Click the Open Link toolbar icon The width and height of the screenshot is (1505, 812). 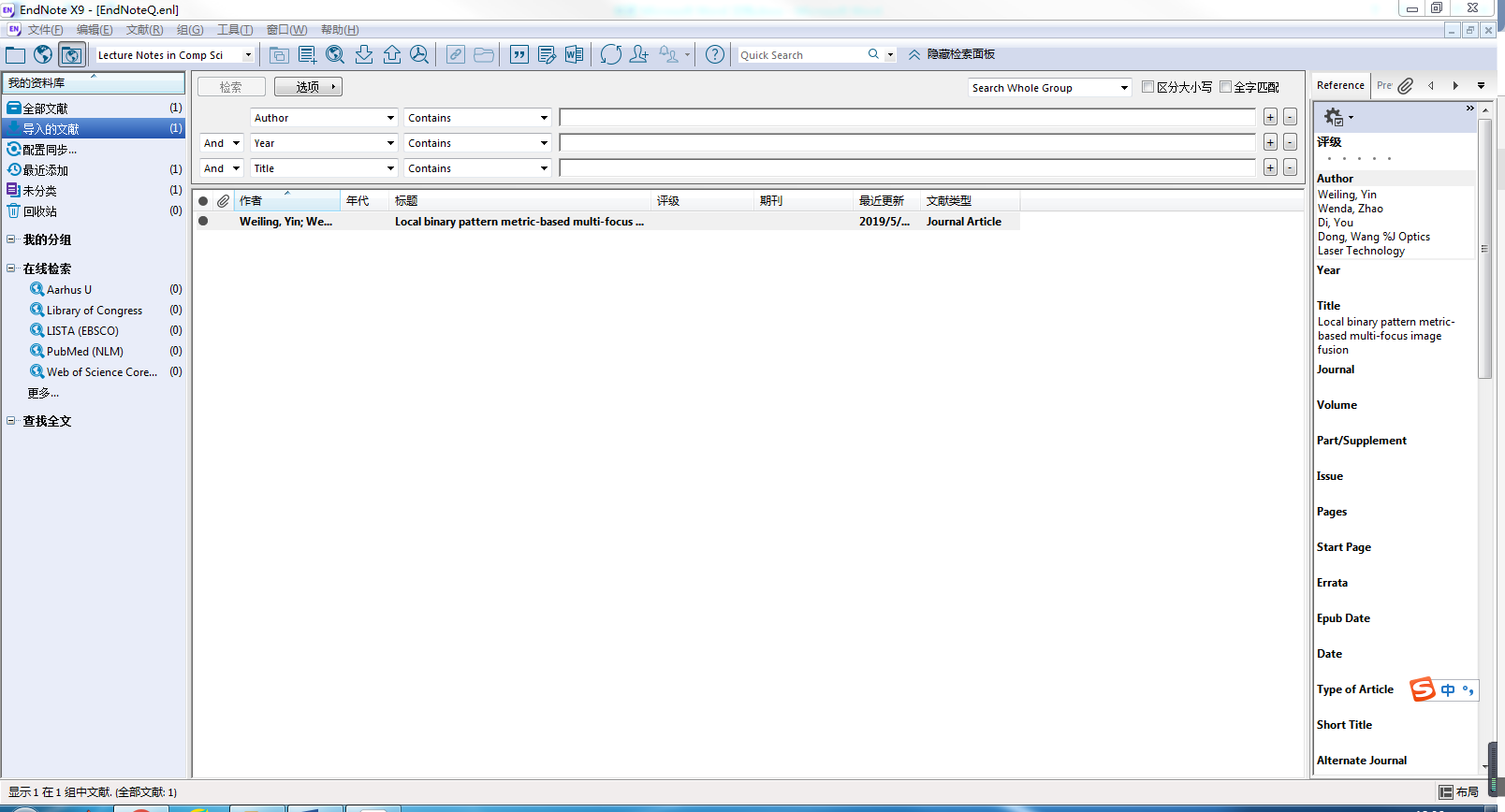coord(456,55)
